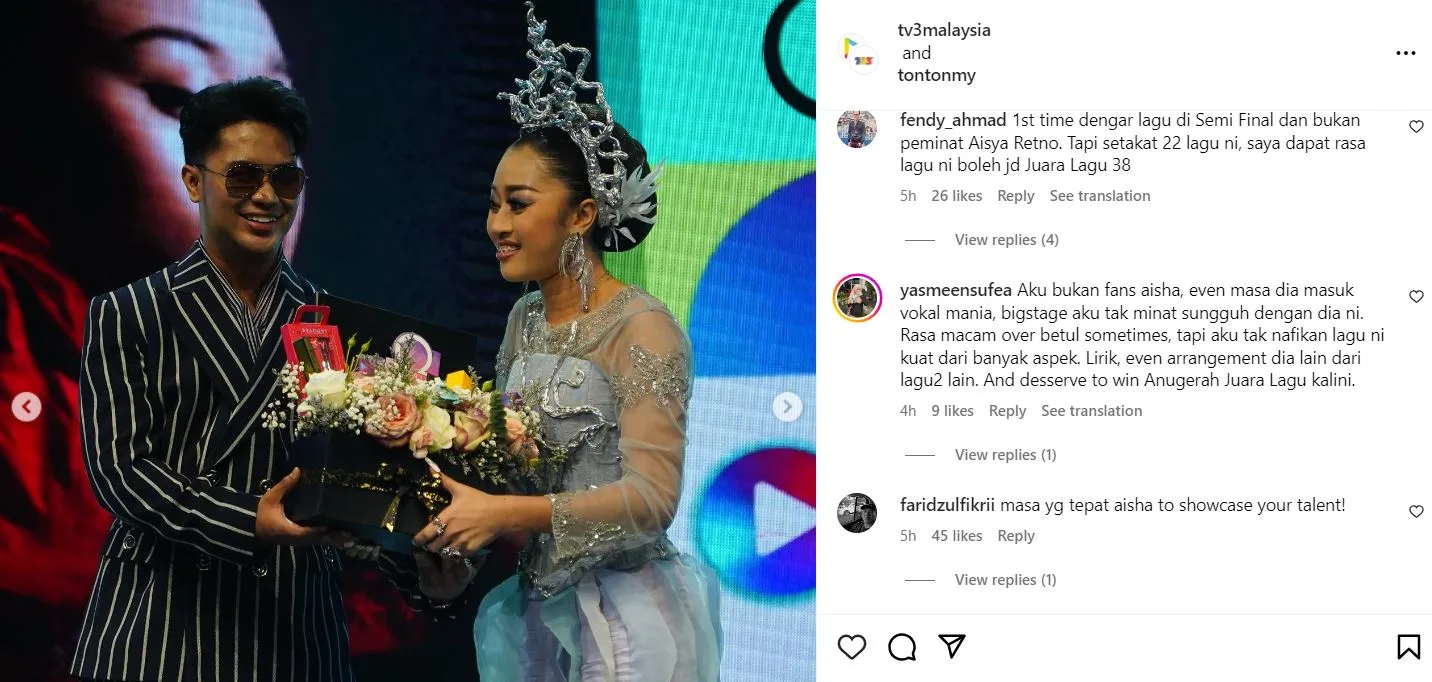Open the three-dot more options menu
Screen dimensions: 1432x682
pyautogui.click(x=1406, y=53)
